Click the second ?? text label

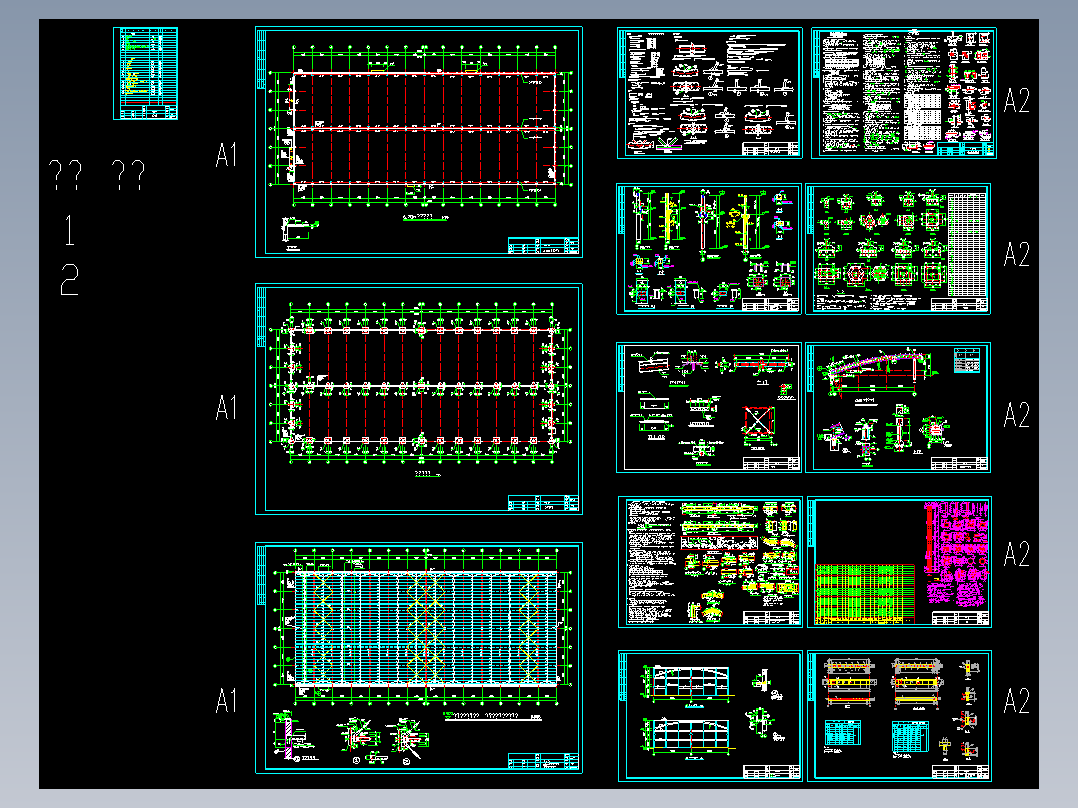[x=129, y=175]
